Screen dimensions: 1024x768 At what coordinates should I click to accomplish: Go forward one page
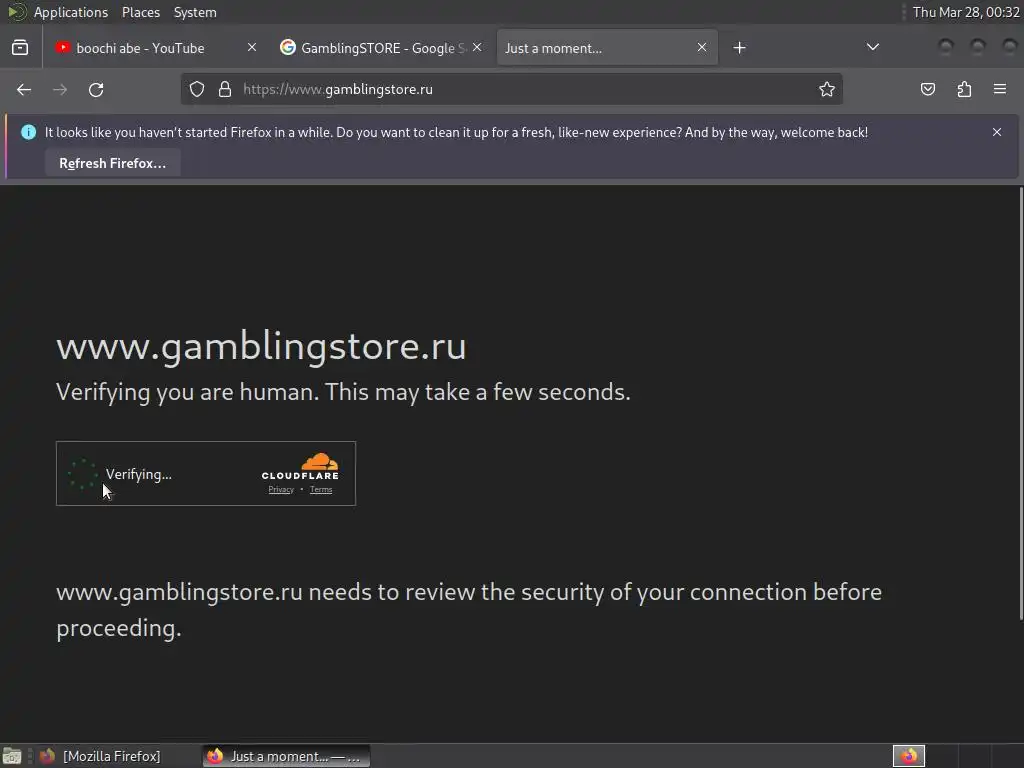(60, 89)
